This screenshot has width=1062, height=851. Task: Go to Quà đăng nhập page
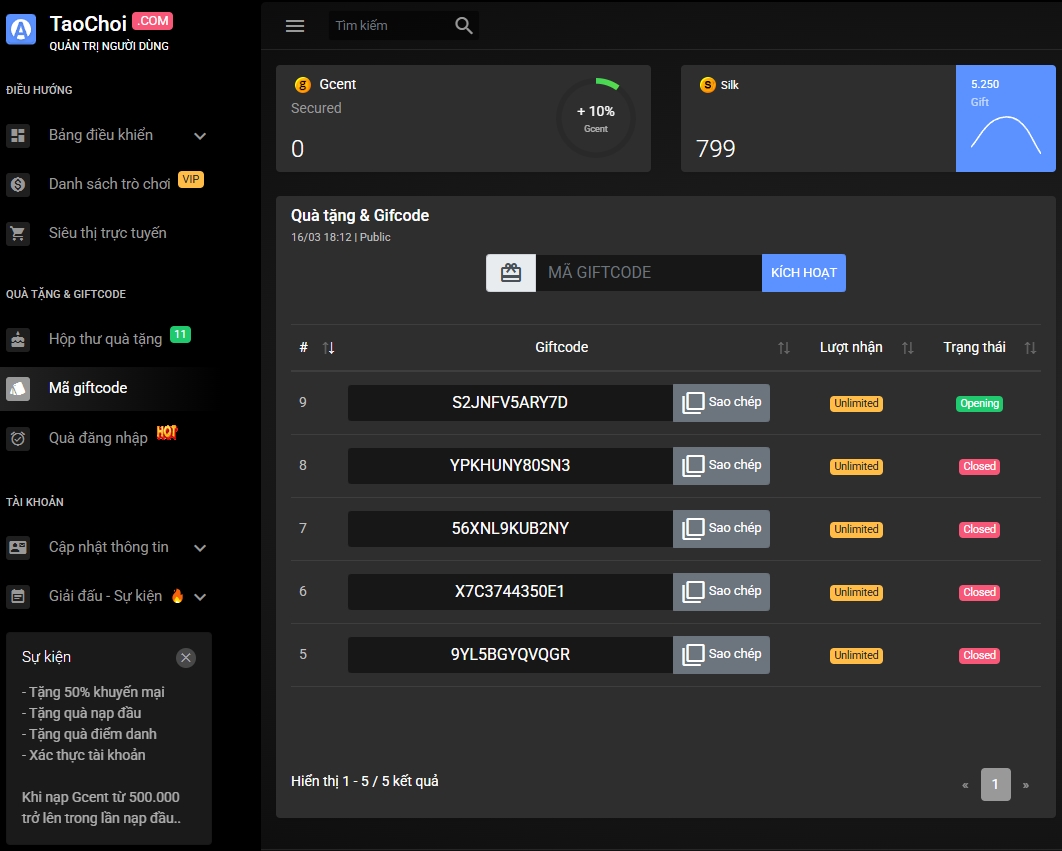[98, 438]
